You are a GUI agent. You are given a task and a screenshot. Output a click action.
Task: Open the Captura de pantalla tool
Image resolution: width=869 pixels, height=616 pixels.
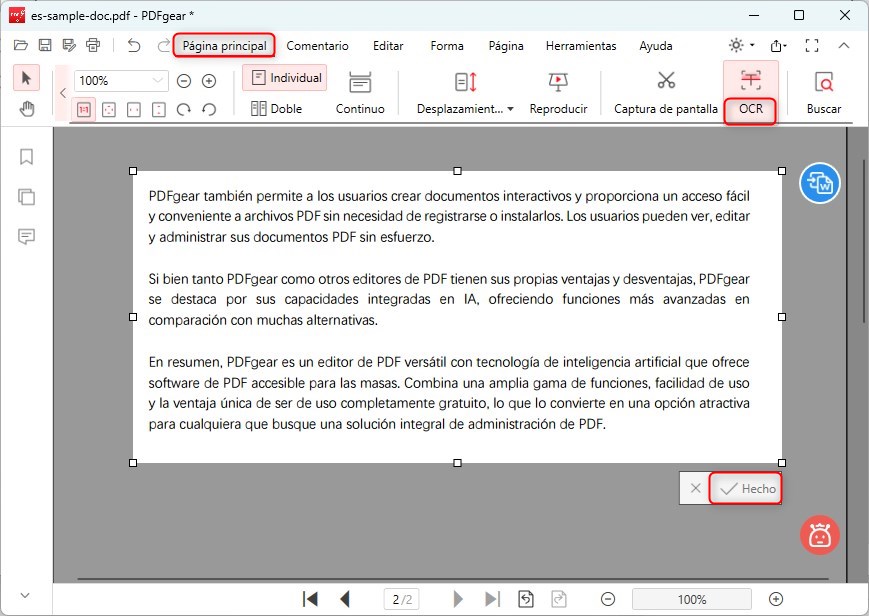pos(664,91)
